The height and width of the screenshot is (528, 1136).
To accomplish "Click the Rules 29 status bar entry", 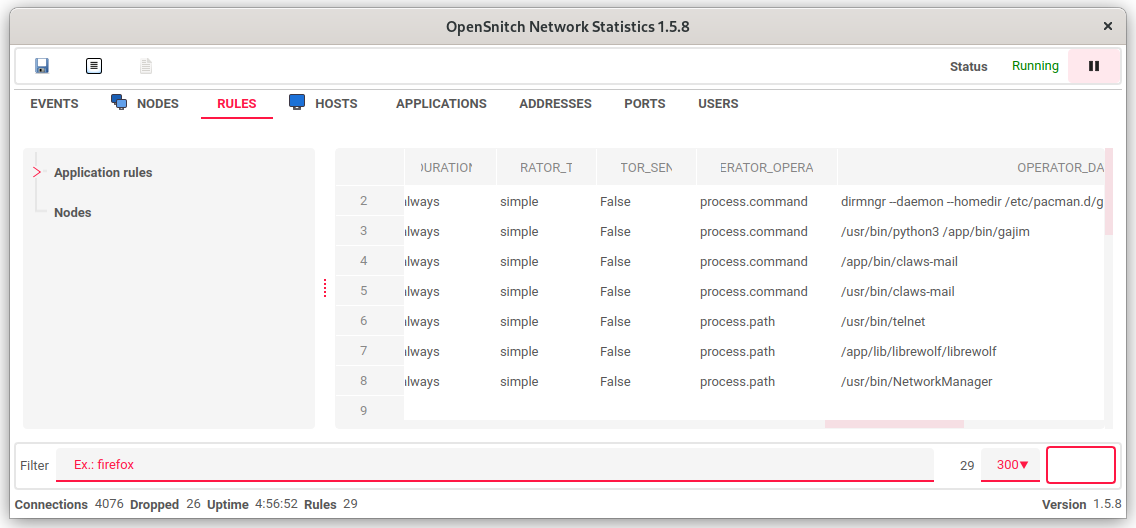I will click(330, 504).
